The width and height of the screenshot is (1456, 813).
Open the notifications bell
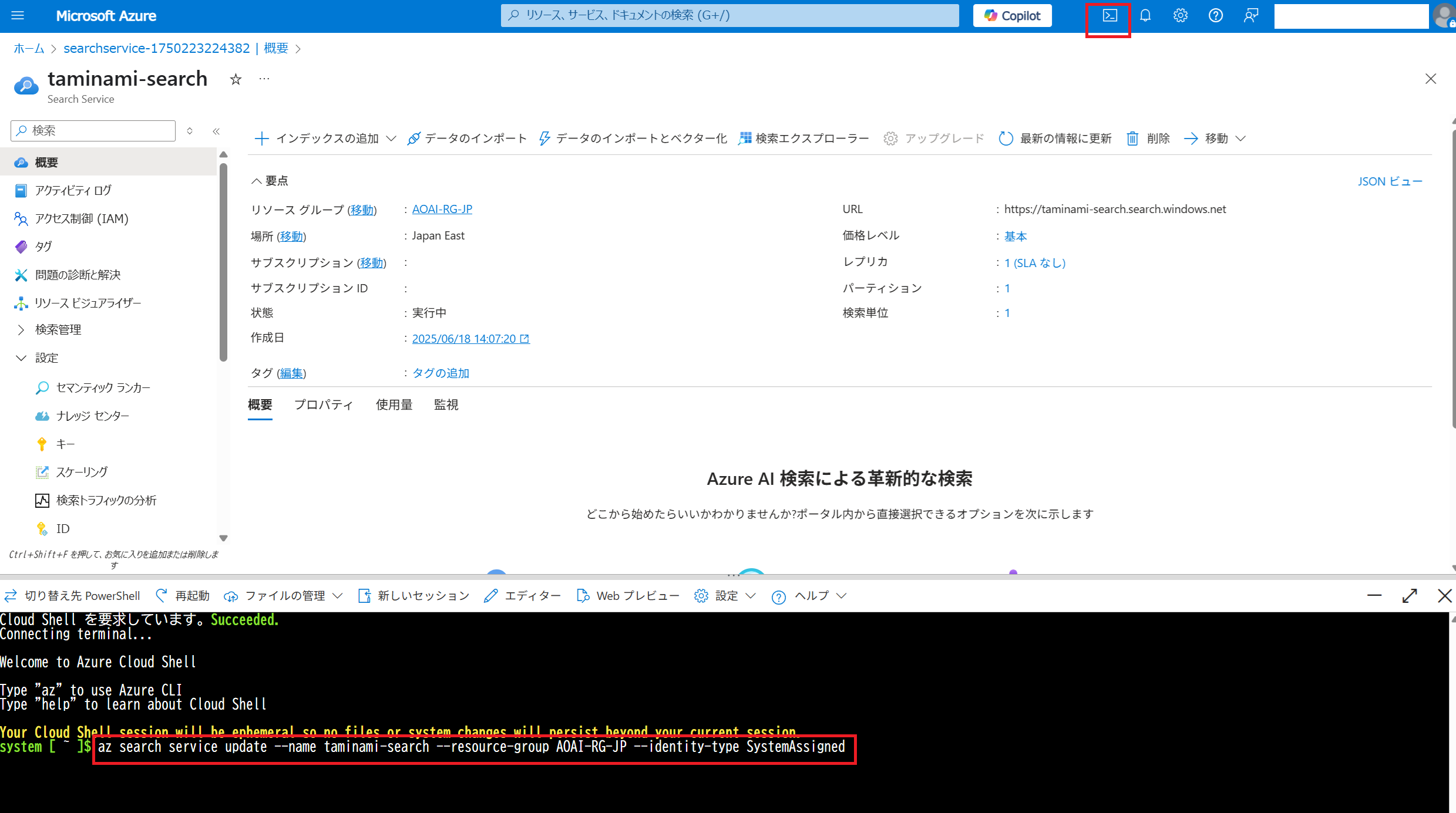[1145, 16]
